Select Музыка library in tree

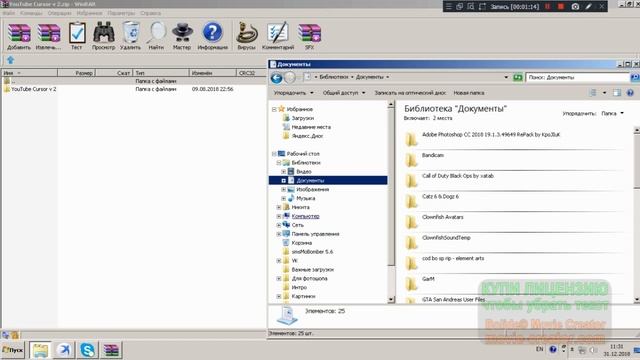pos(305,198)
